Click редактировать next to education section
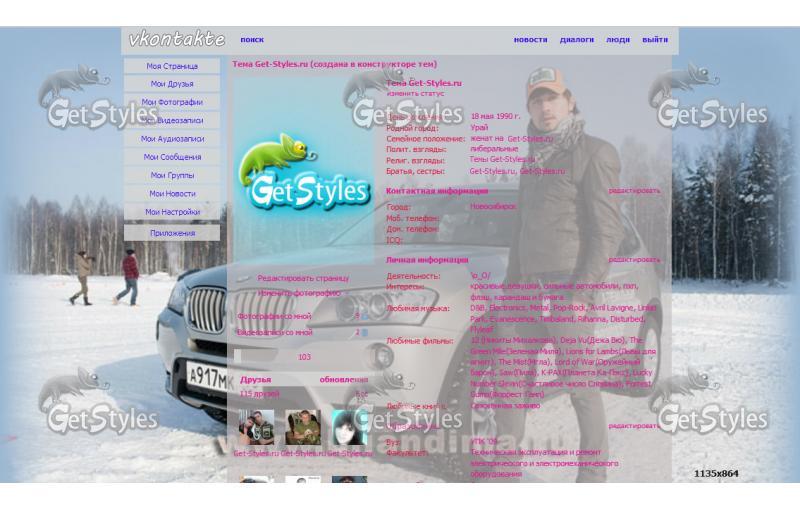 coord(634,425)
